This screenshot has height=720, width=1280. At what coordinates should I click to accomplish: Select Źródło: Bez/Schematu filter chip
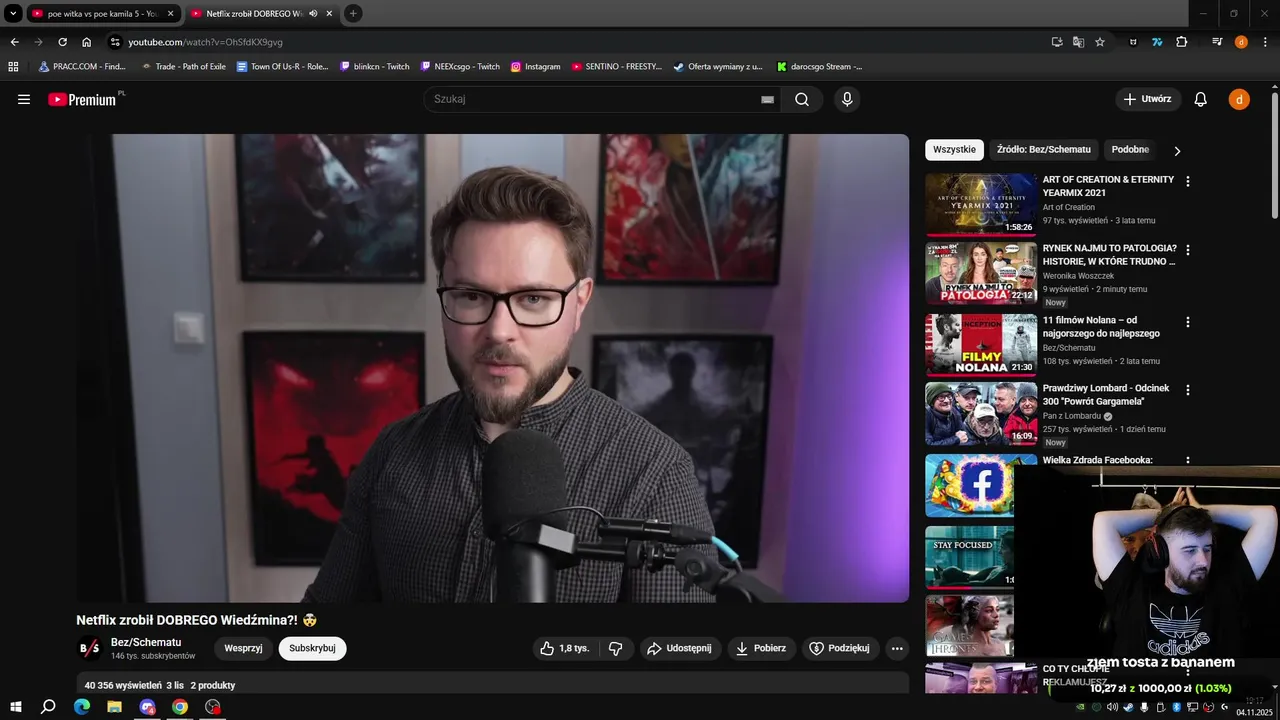point(1044,150)
